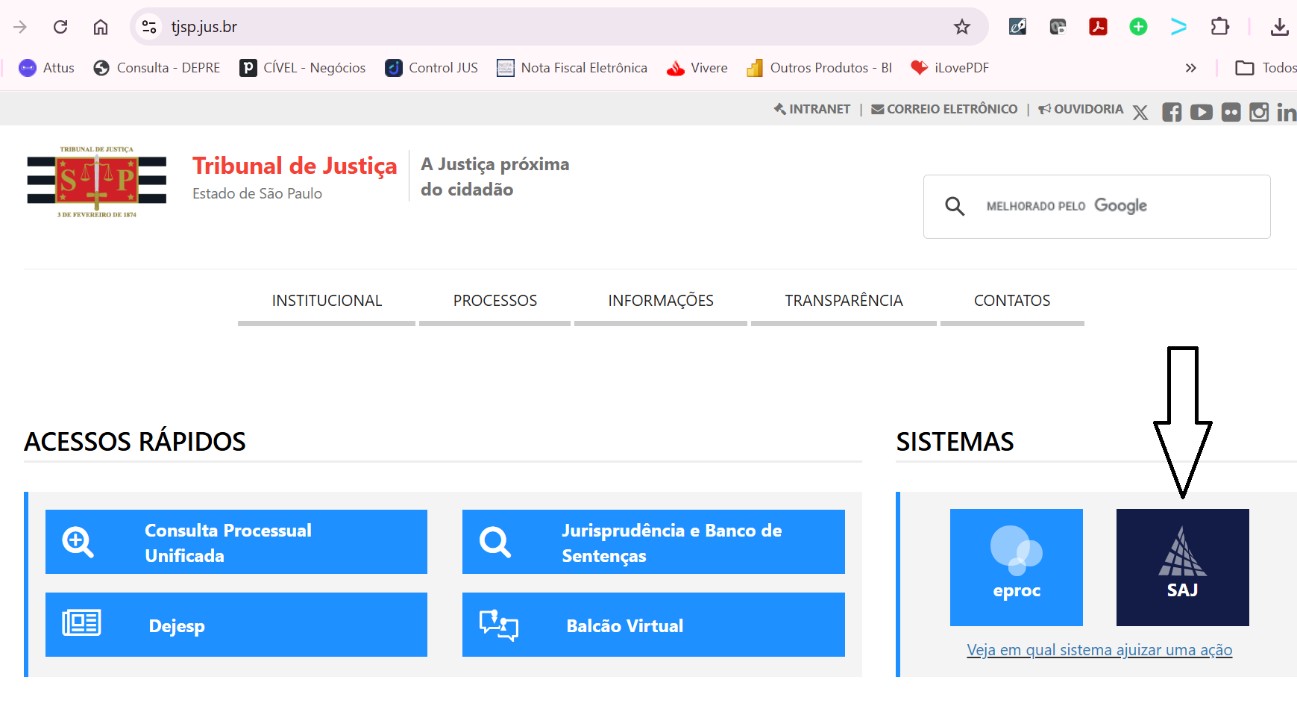
Task: Open the Facebook social icon
Action: 1172,113
